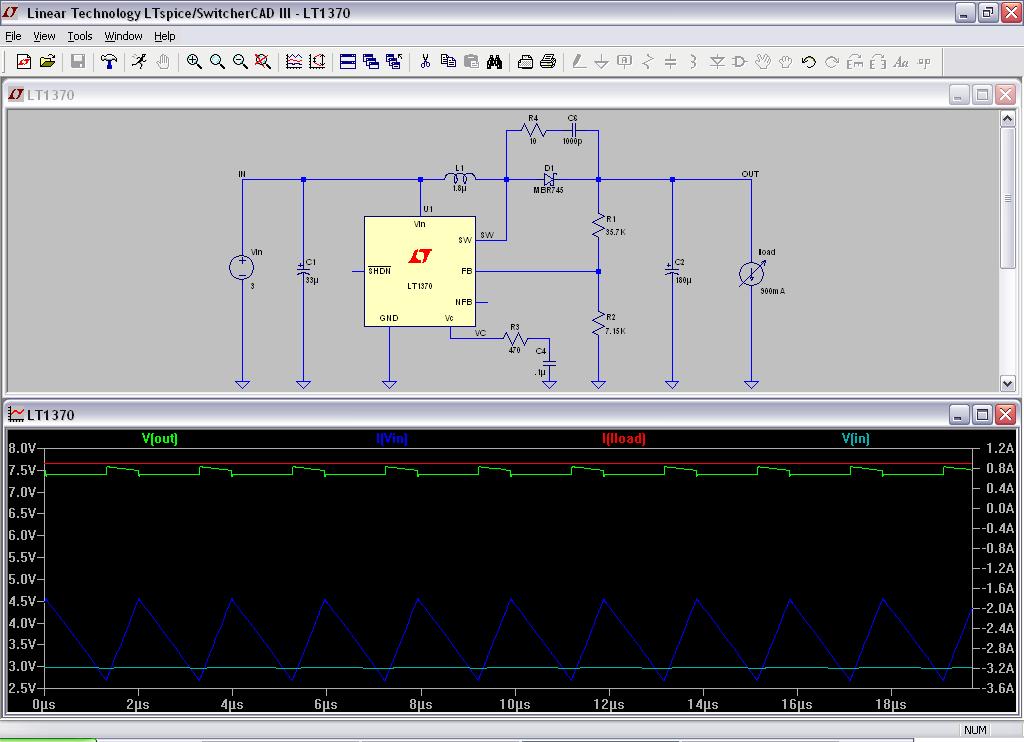Maximize the LT1370 waveform window

click(982, 414)
